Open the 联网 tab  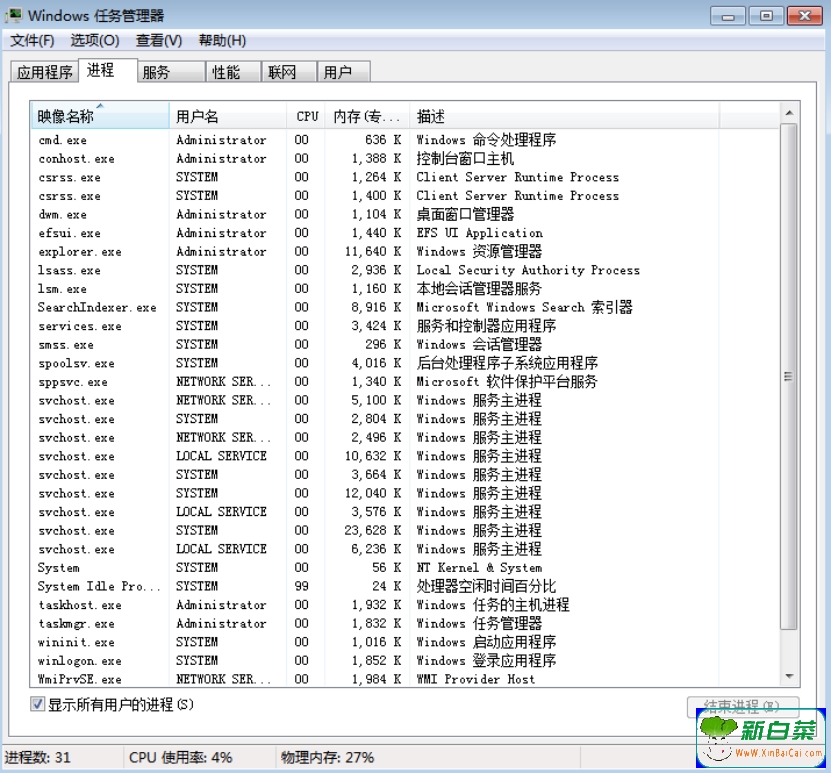[289, 72]
